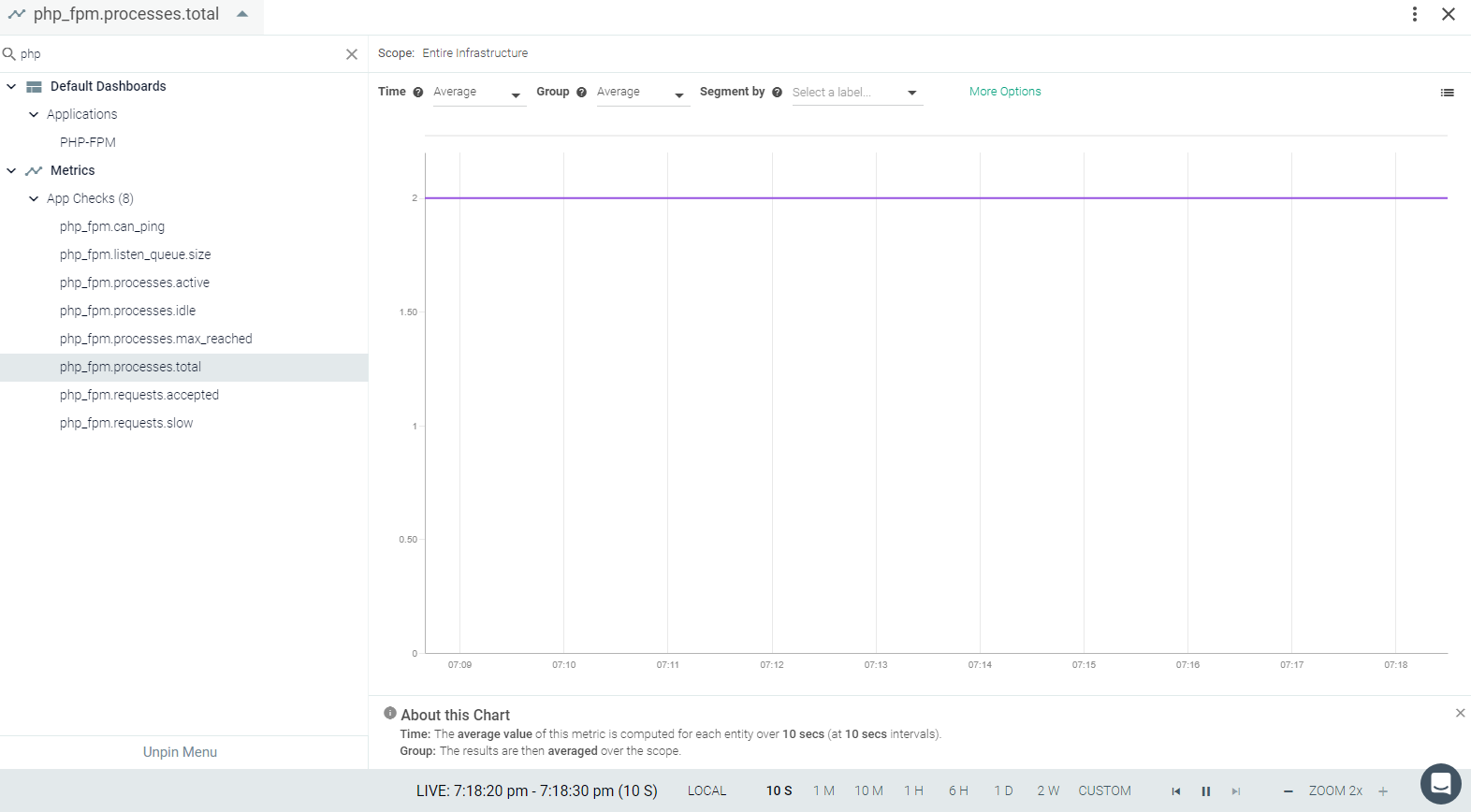Choose the CUSTOM time range
Image resolution: width=1471 pixels, height=812 pixels.
tap(1104, 791)
